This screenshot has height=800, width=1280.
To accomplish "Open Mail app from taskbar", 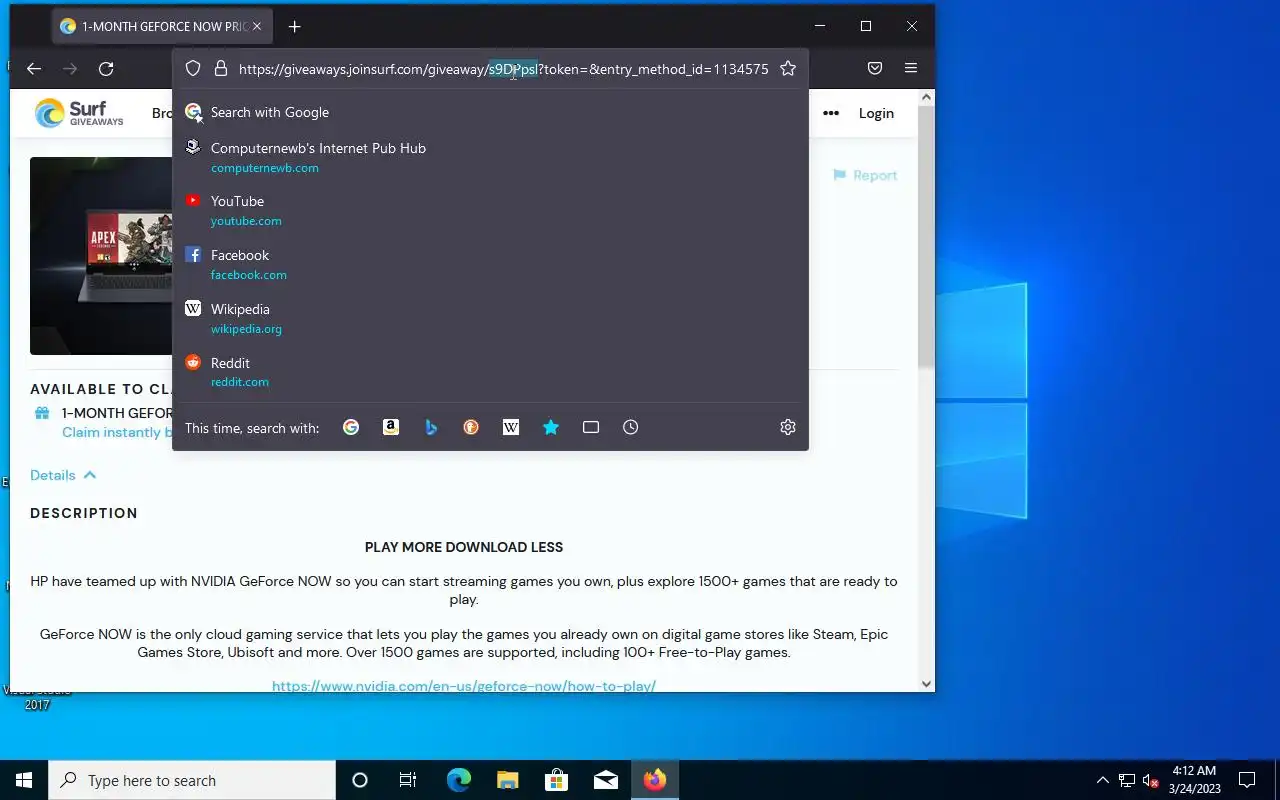I will pos(606,780).
